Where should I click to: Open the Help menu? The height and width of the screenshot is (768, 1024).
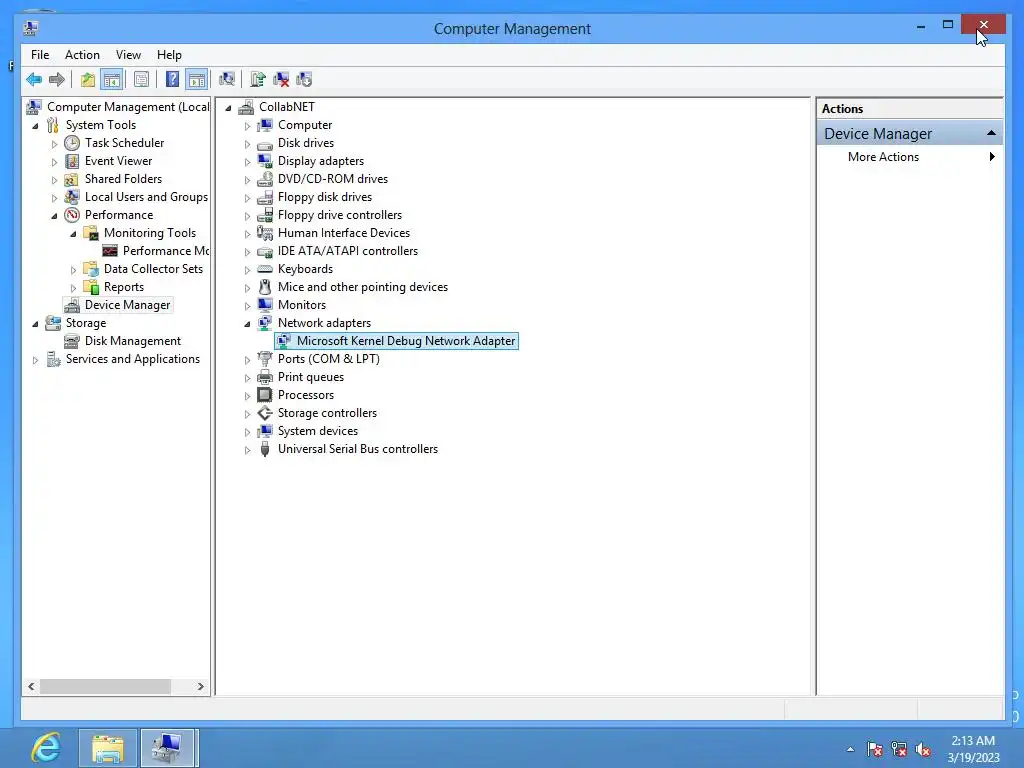coord(169,55)
